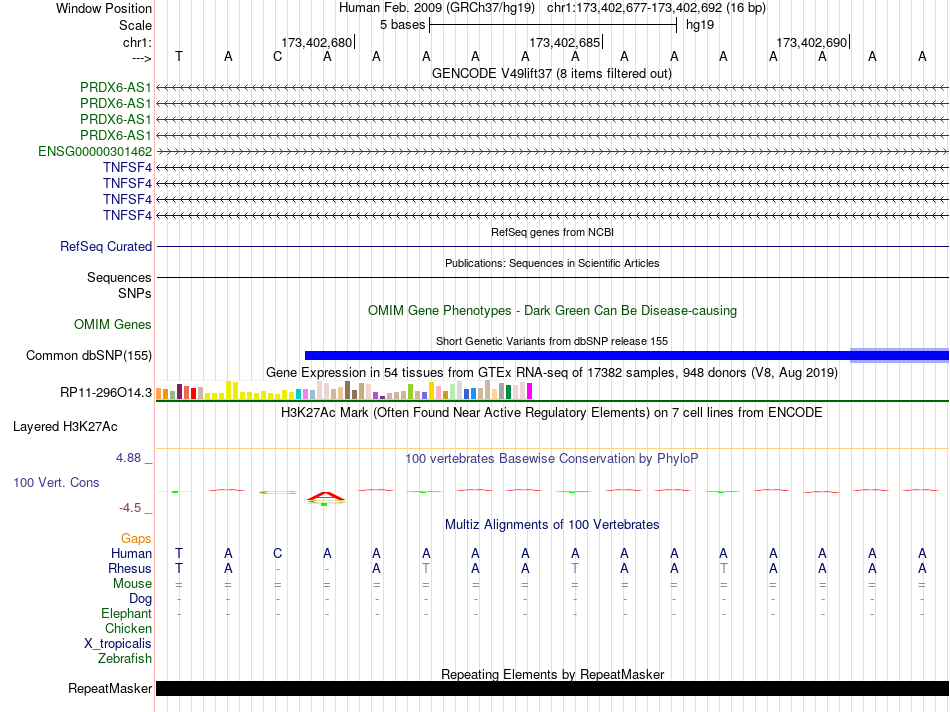Open 'RefSeq genes from NCBI' track title
Image resolution: width=950 pixels, height=712 pixels.
[552, 232]
